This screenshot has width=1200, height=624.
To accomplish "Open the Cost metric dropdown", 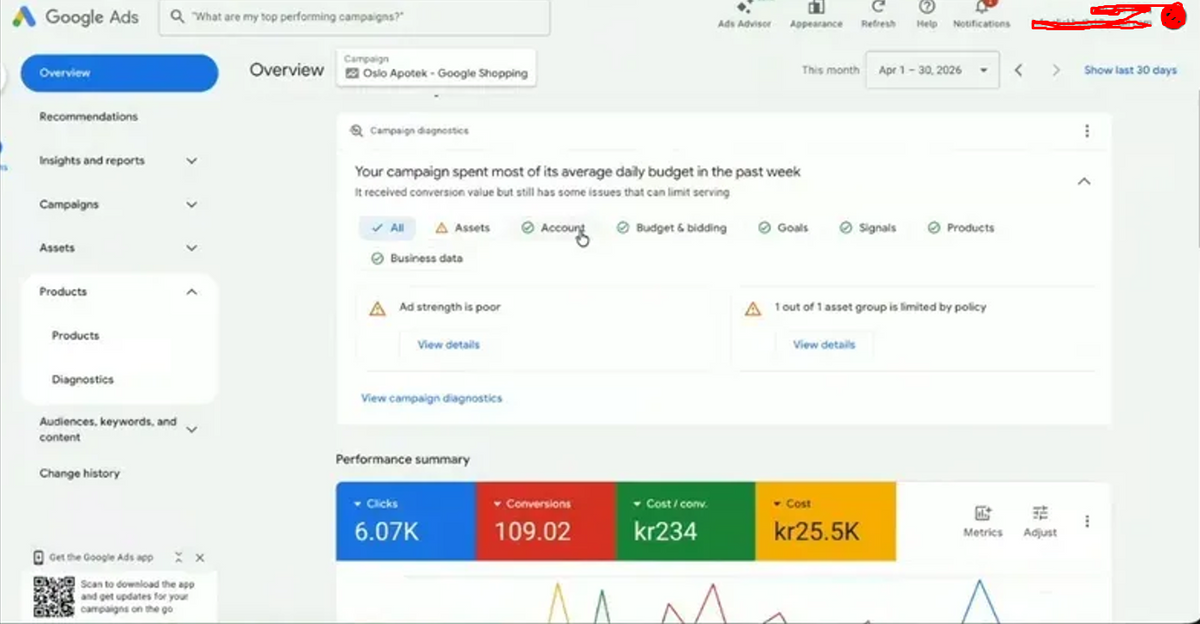I will click(792, 504).
